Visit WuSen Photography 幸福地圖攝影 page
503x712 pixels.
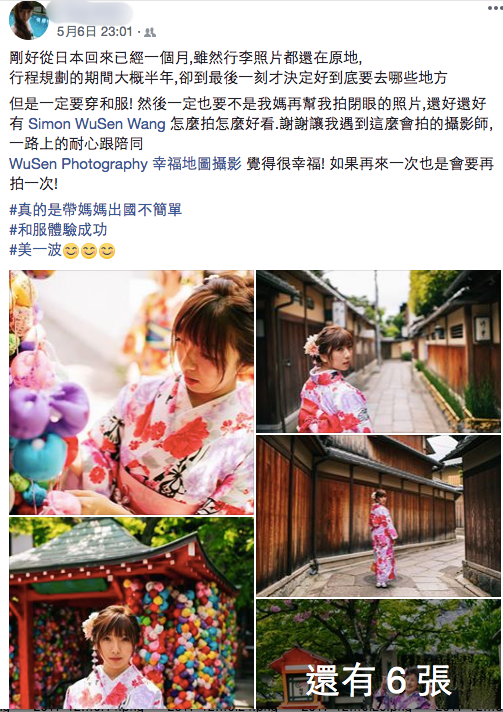[x=125, y=163]
